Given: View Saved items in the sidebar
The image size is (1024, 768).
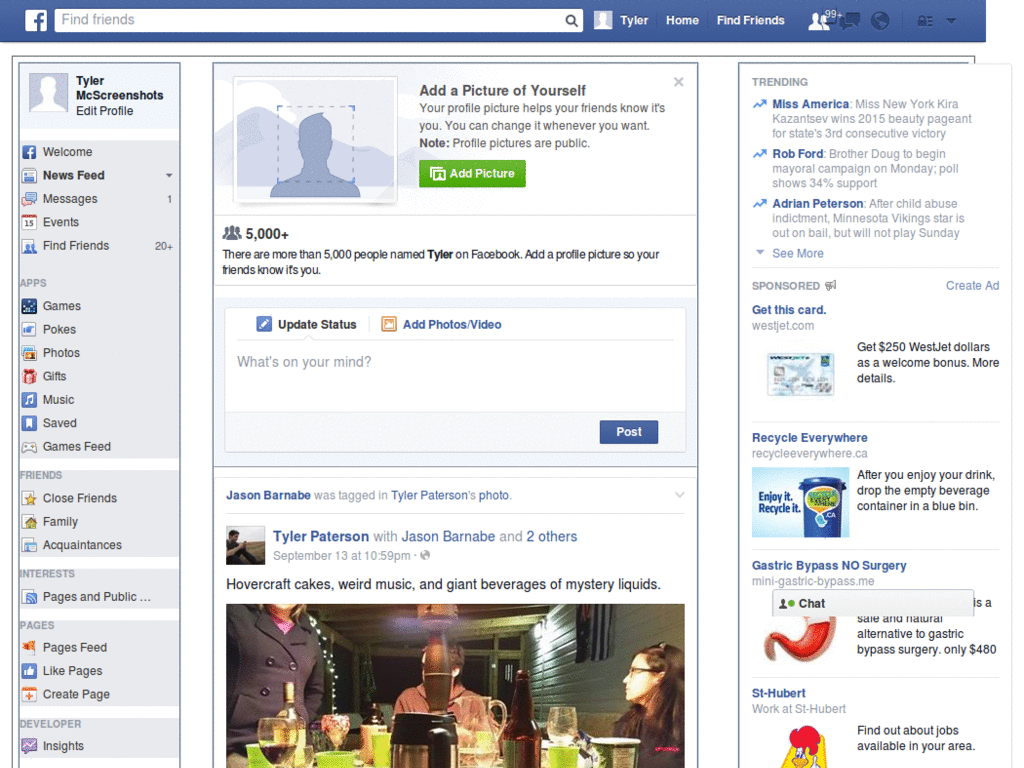Looking at the screenshot, I should (x=60, y=423).
